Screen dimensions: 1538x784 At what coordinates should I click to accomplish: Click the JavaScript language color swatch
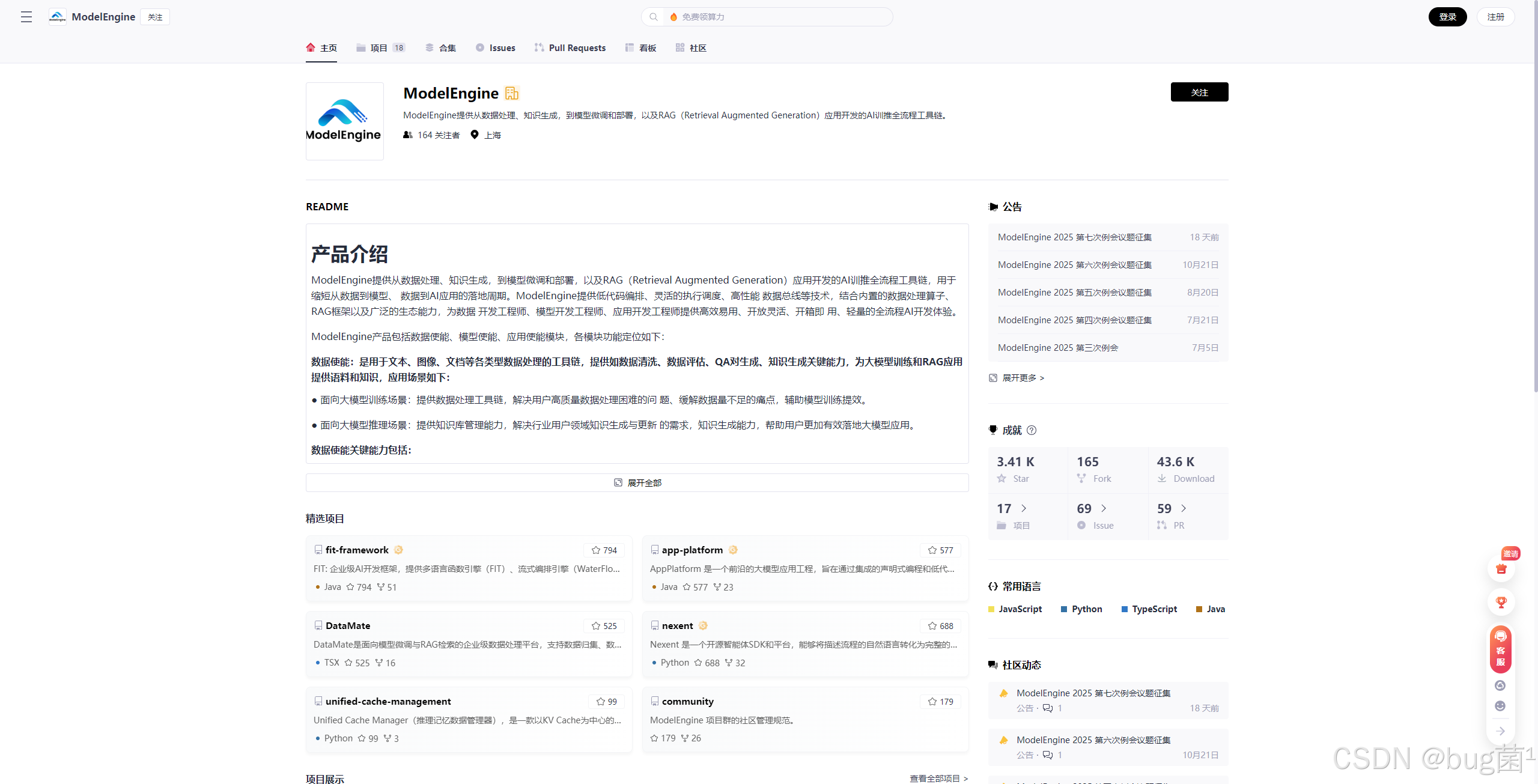click(991, 609)
